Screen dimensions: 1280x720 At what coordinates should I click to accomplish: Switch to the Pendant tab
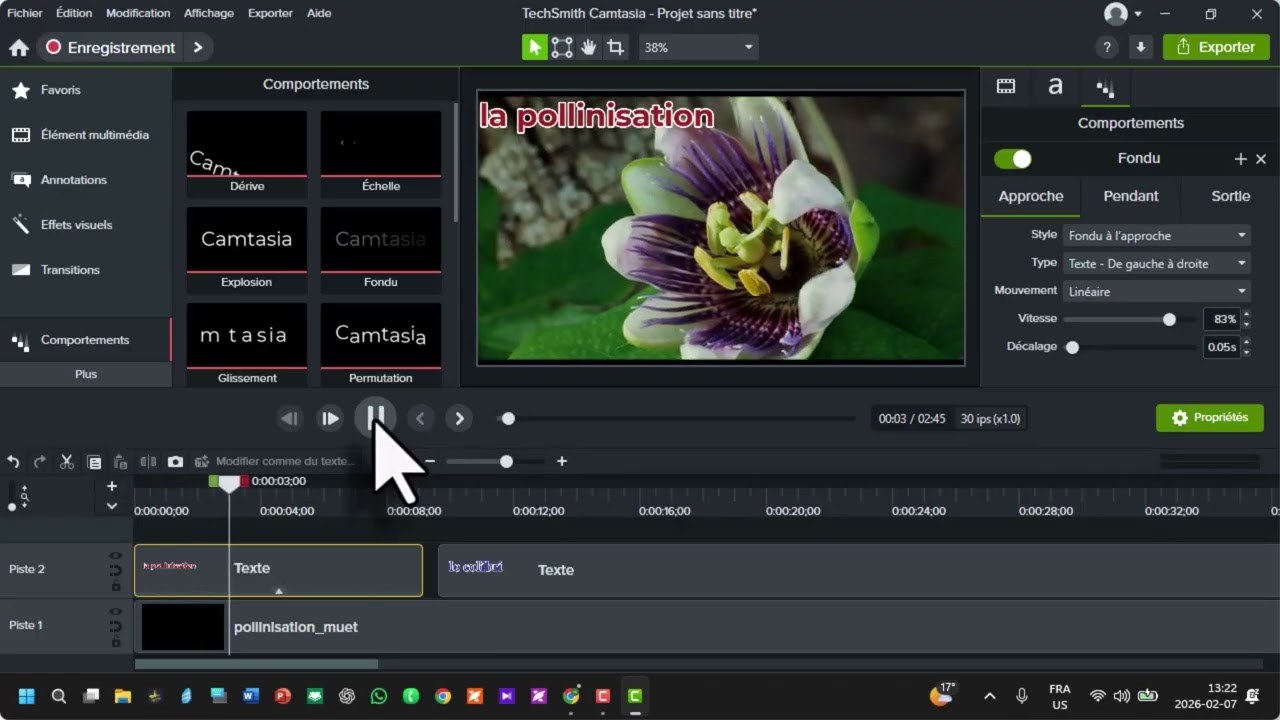click(x=1131, y=196)
